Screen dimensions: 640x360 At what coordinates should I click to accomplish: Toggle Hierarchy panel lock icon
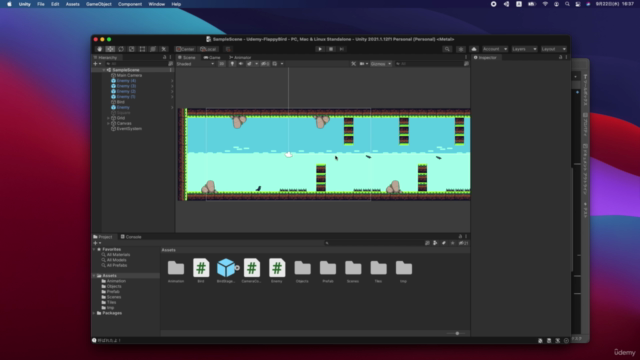pos(165,58)
